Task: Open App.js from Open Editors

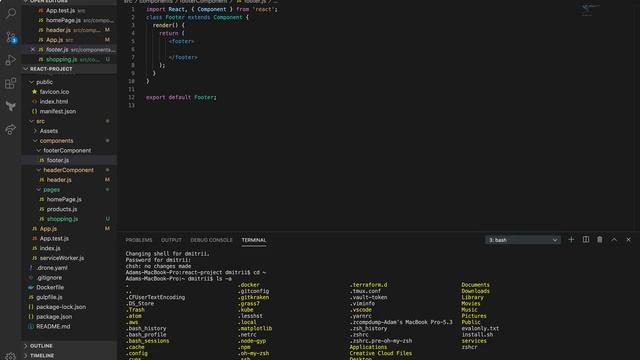Action: pos(69,40)
